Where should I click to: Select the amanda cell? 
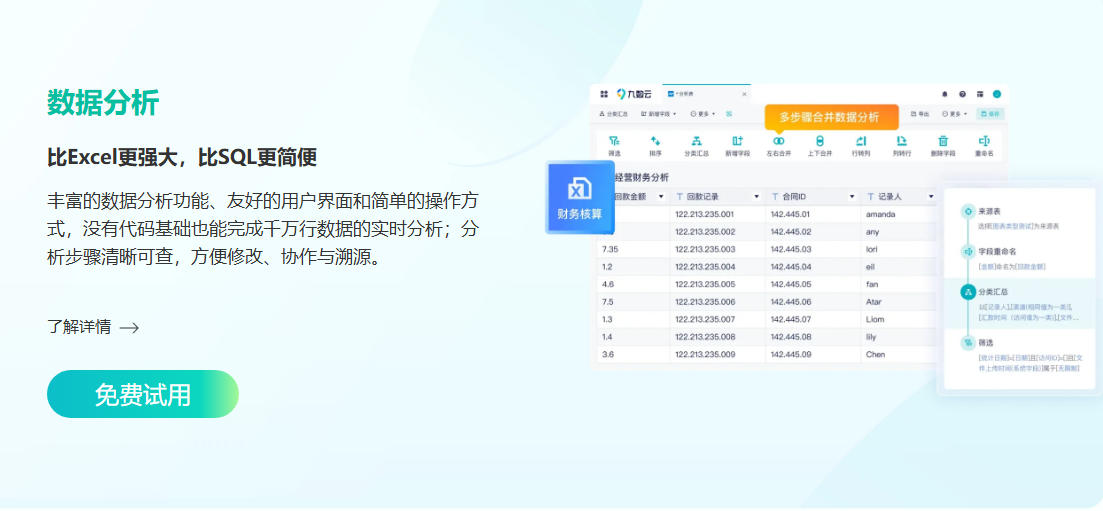pos(900,214)
